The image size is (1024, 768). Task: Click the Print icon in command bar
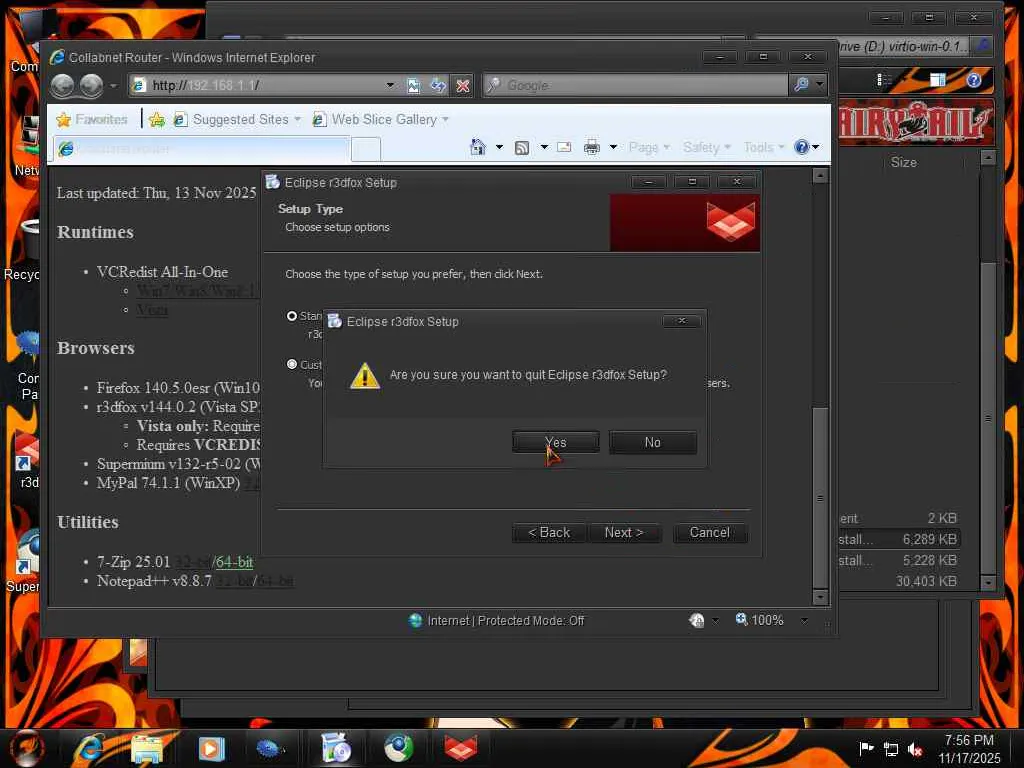coord(592,148)
